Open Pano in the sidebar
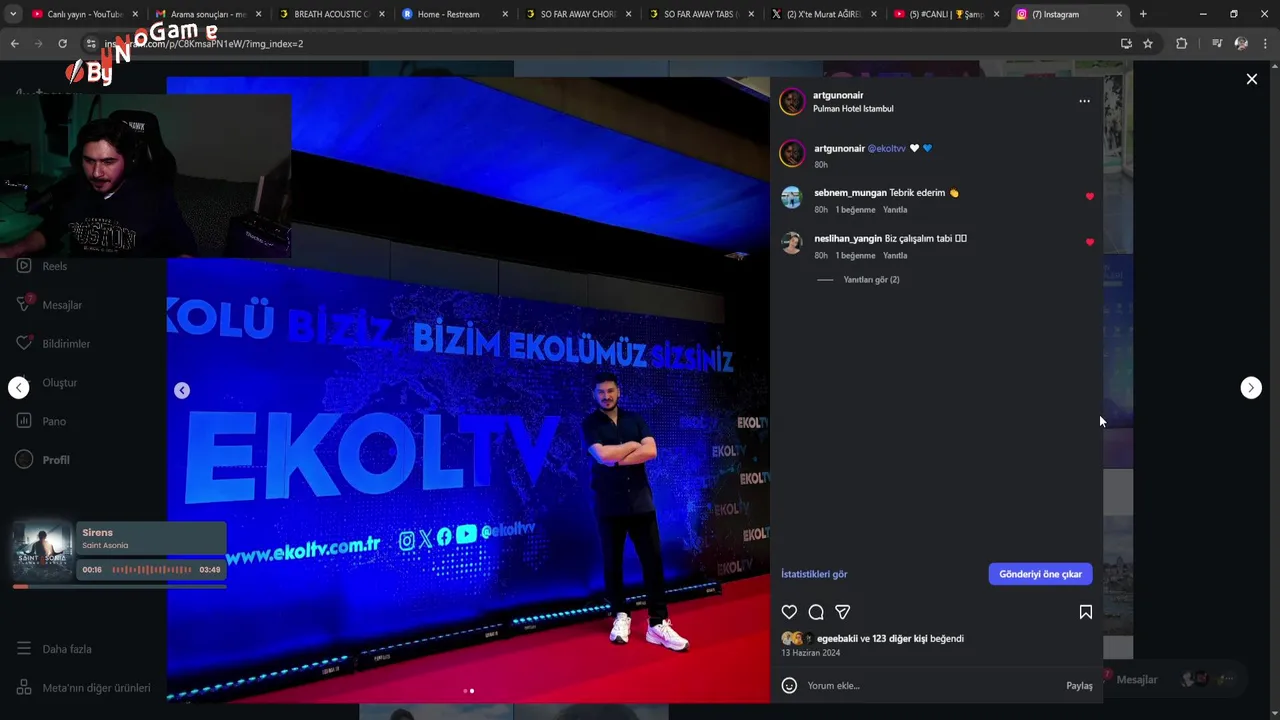1280x720 pixels. click(x=41, y=421)
